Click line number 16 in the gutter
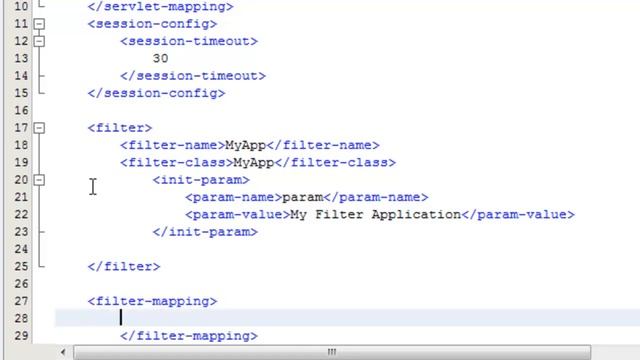This screenshot has height=360, width=640. click(21, 111)
